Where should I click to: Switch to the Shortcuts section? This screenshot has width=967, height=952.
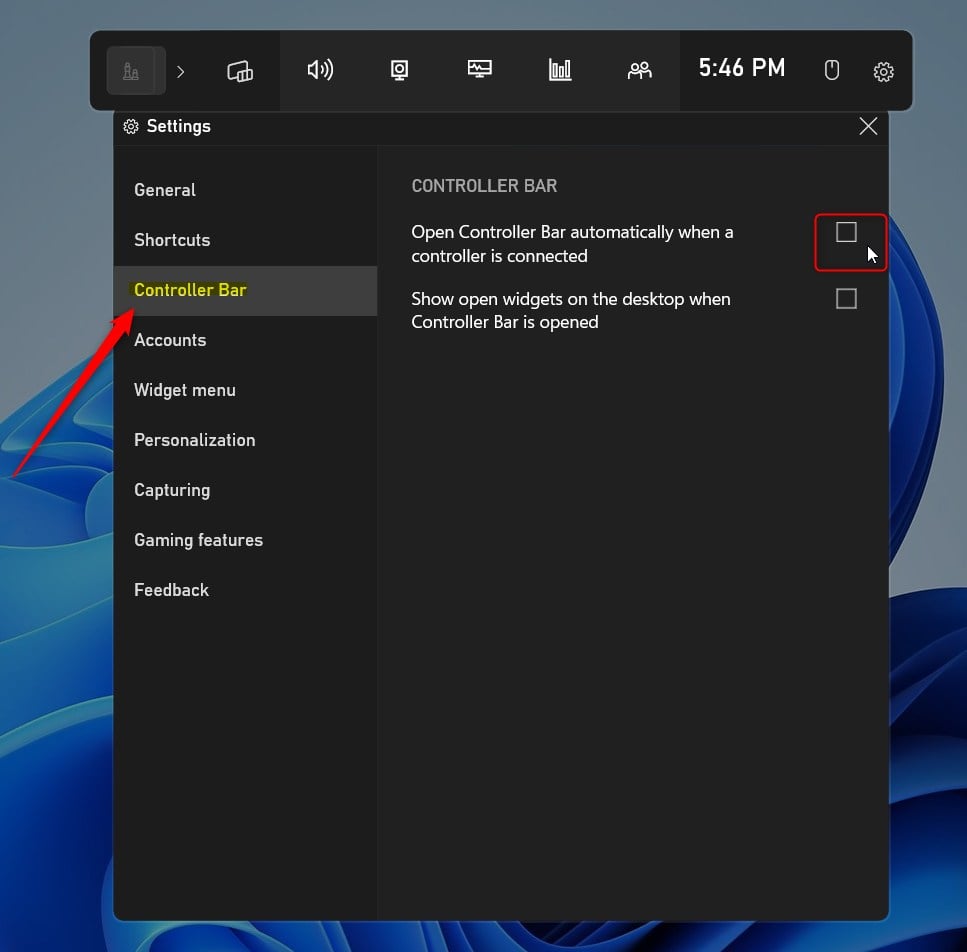pyautogui.click(x=172, y=240)
